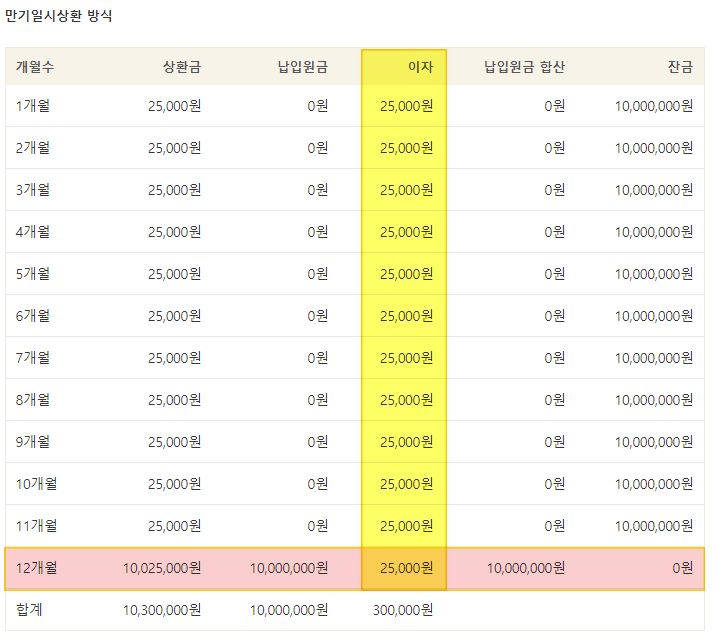Viewport: 722px width, 640px height.
Task: Click the 5개월 상환금 value 25,000원
Action: tap(175, 274)
